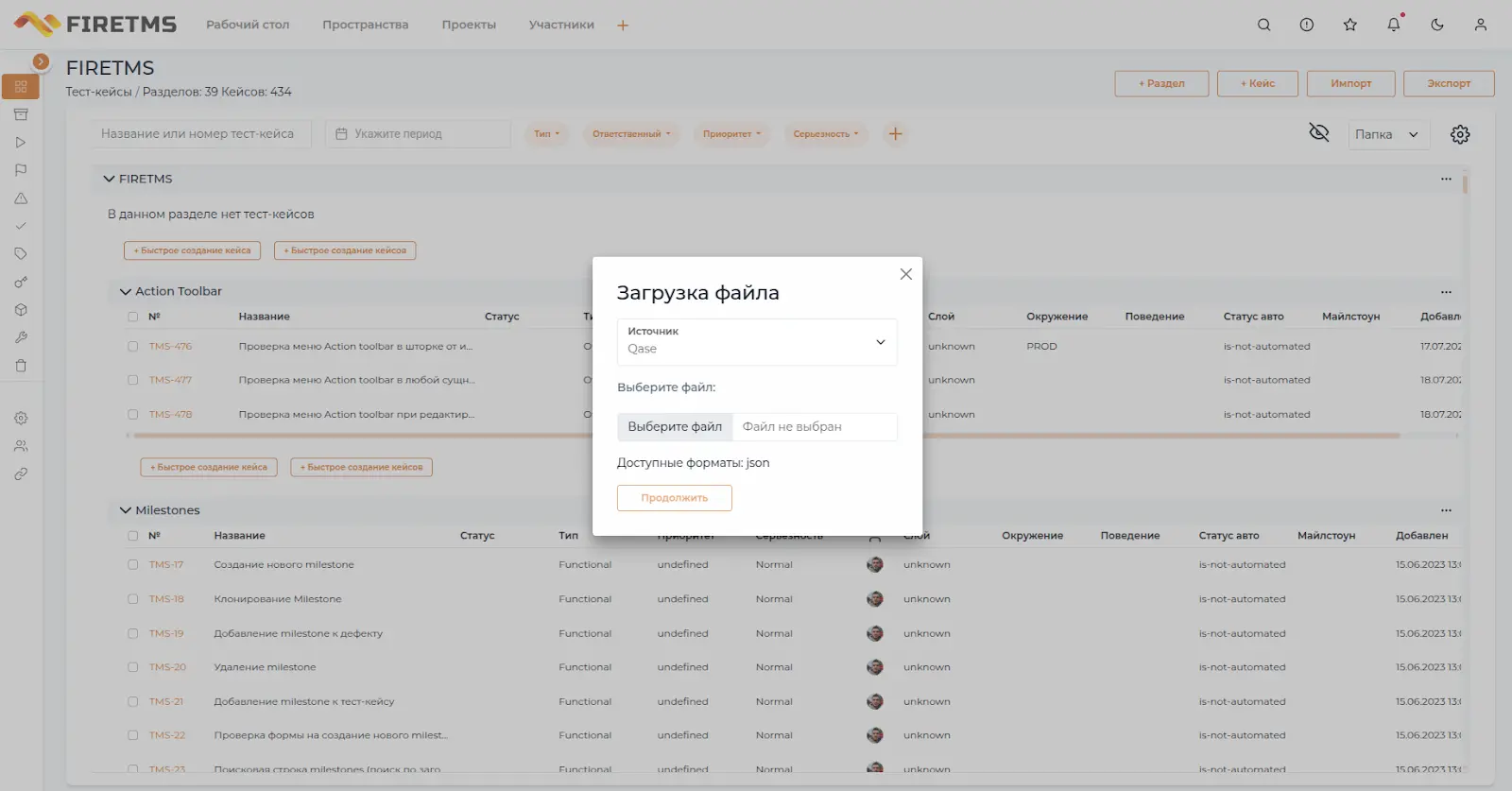
Task: Open Пространства menu item
Action: click(x=366, y=25)
